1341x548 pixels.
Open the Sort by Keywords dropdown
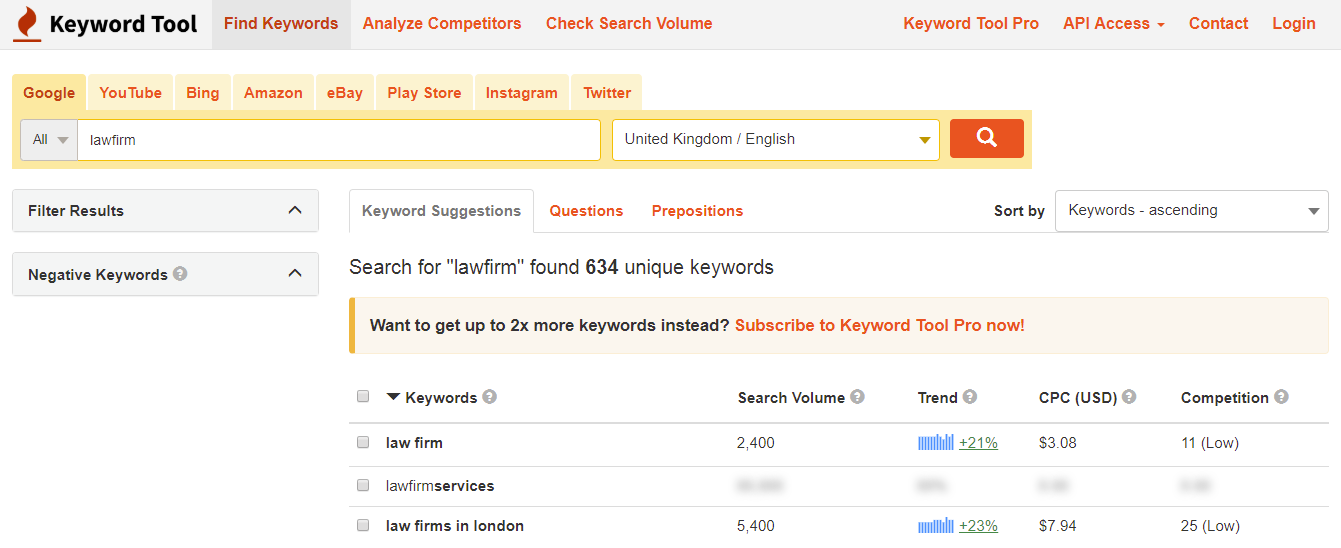click(x=1191, y=211)
